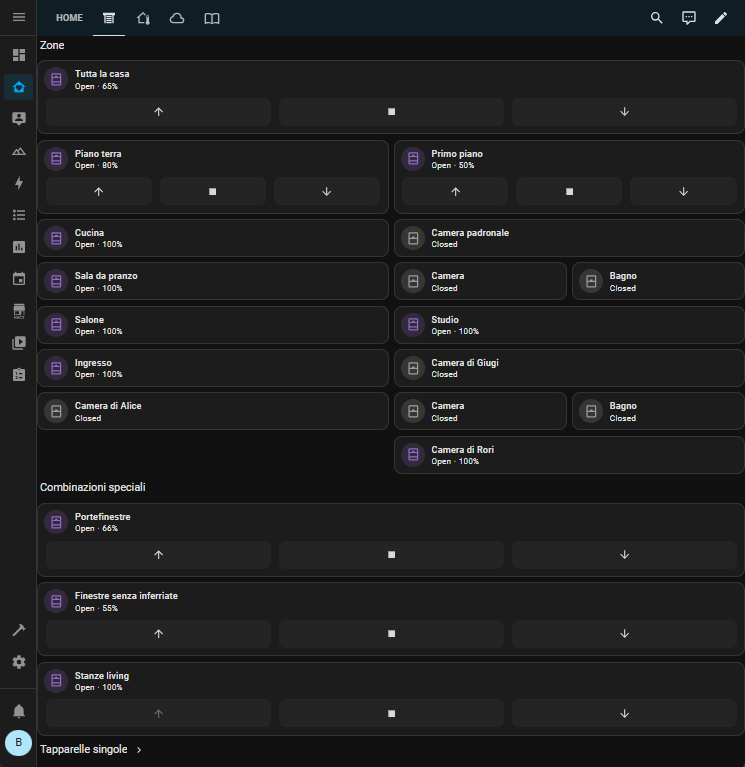Expand the Tapparelle singole section
The image size is (745, 767).
pyautogui.click(x=91, y=749)
